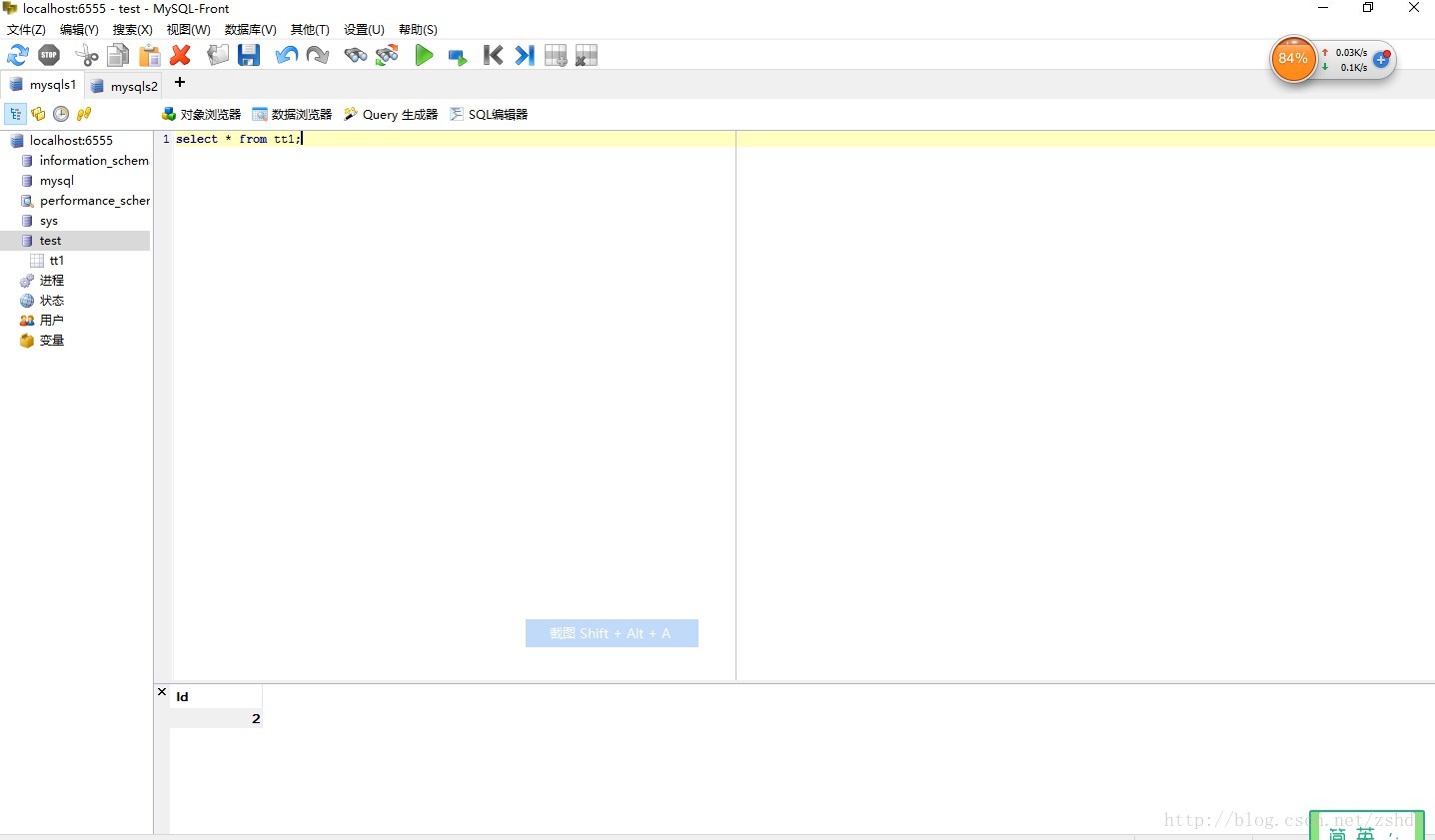Select the mysql database node
1435x840 pixels.
point(57,181)
